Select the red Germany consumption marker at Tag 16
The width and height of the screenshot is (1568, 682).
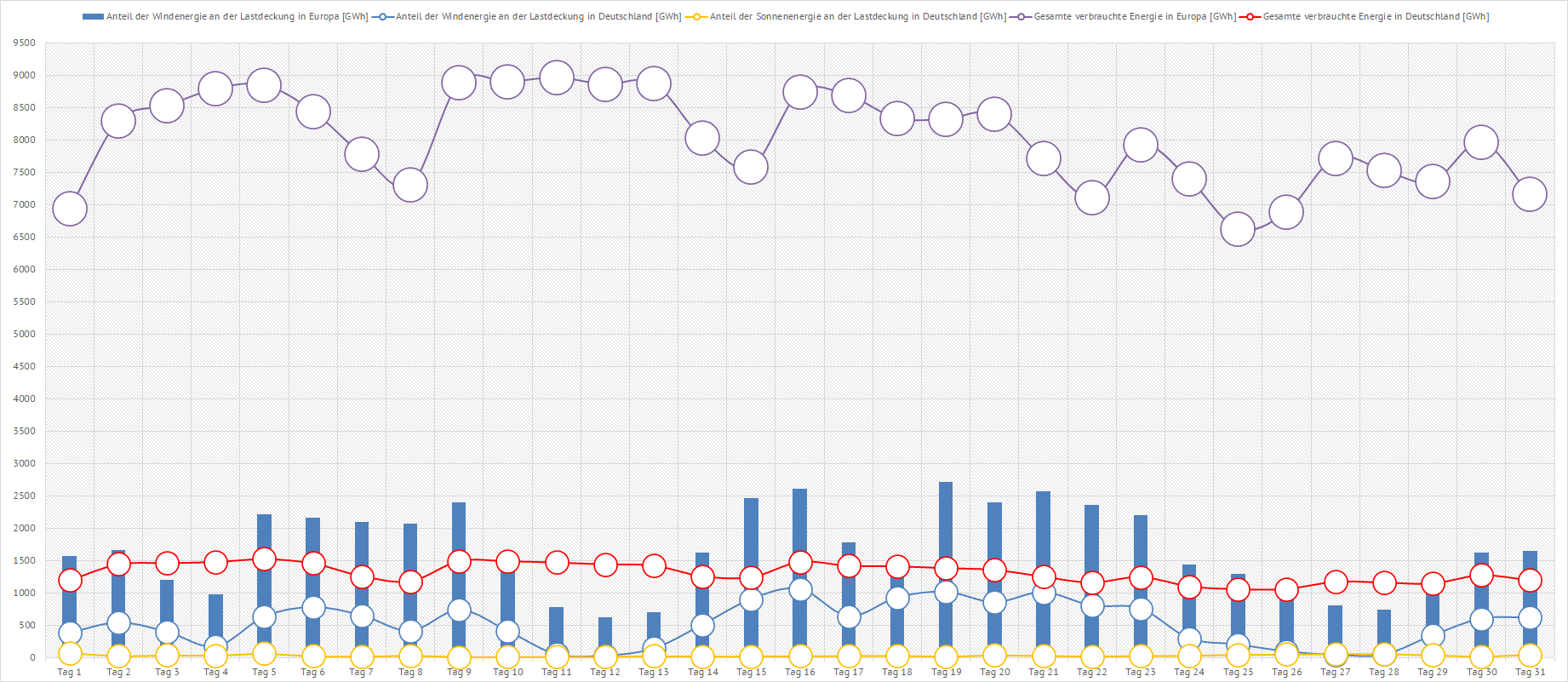coord(800,562)
